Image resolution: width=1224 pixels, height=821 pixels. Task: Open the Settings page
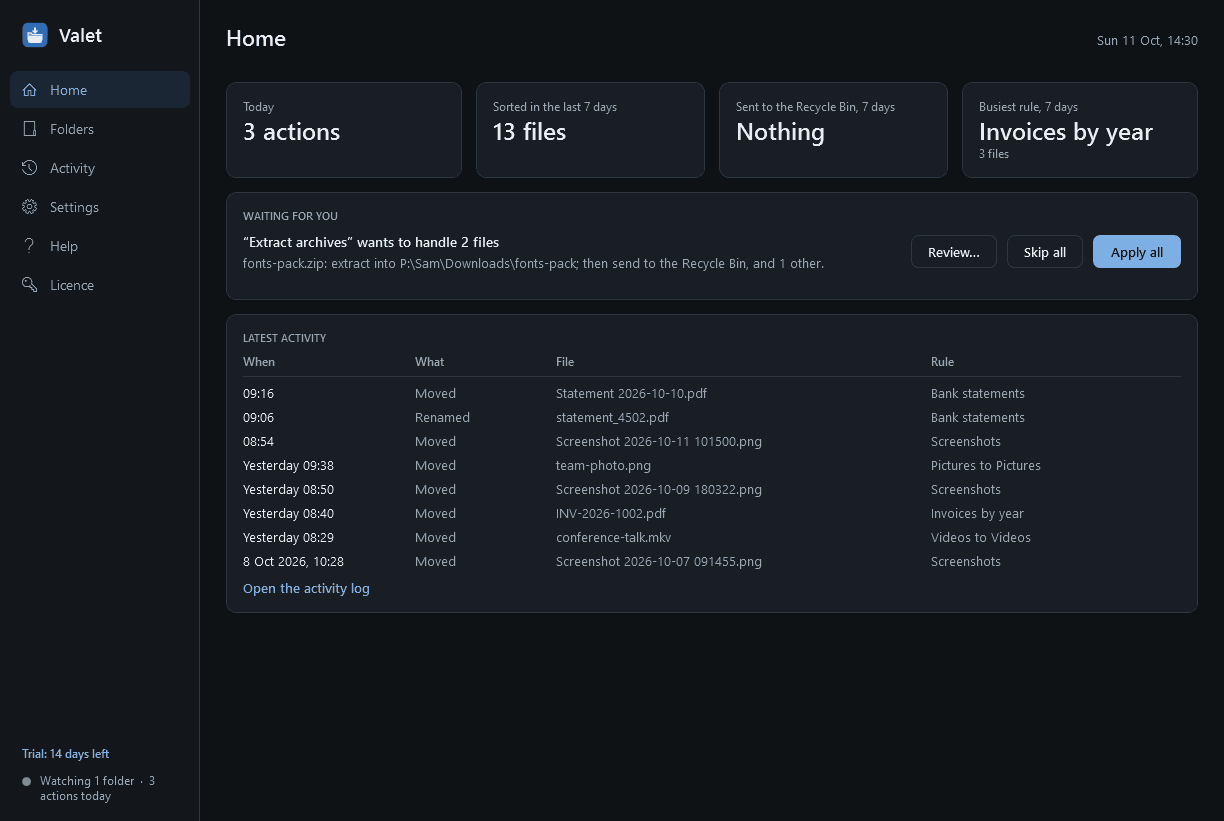(100, 207)
